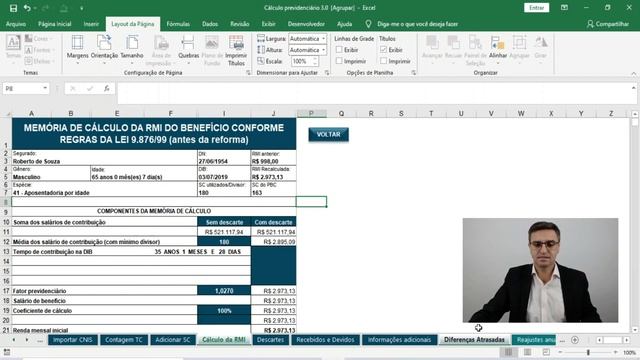Click the Compartilhar share button

tap(608, 24)
